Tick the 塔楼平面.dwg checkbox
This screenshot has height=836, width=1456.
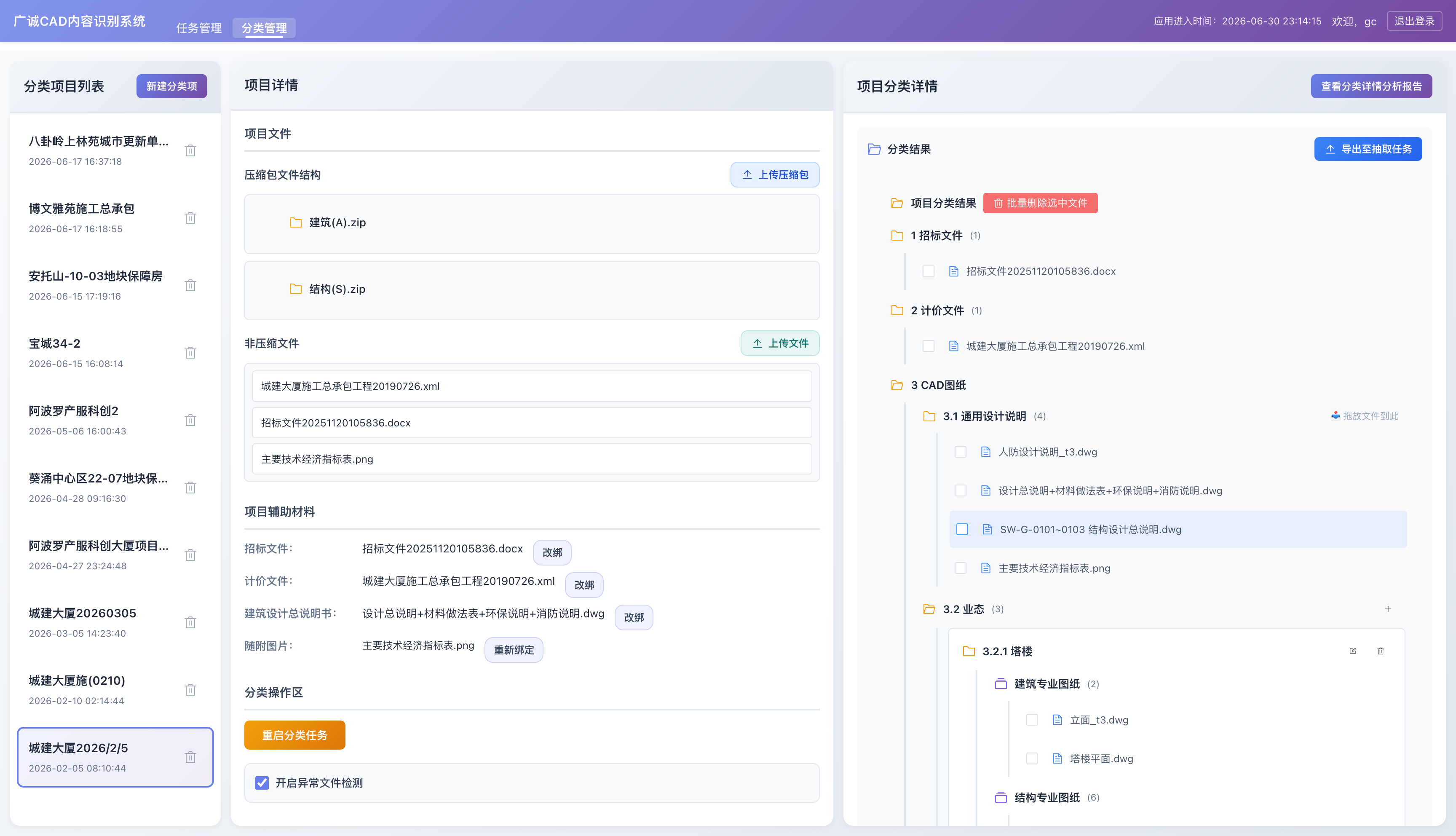tap(1033, 759)
